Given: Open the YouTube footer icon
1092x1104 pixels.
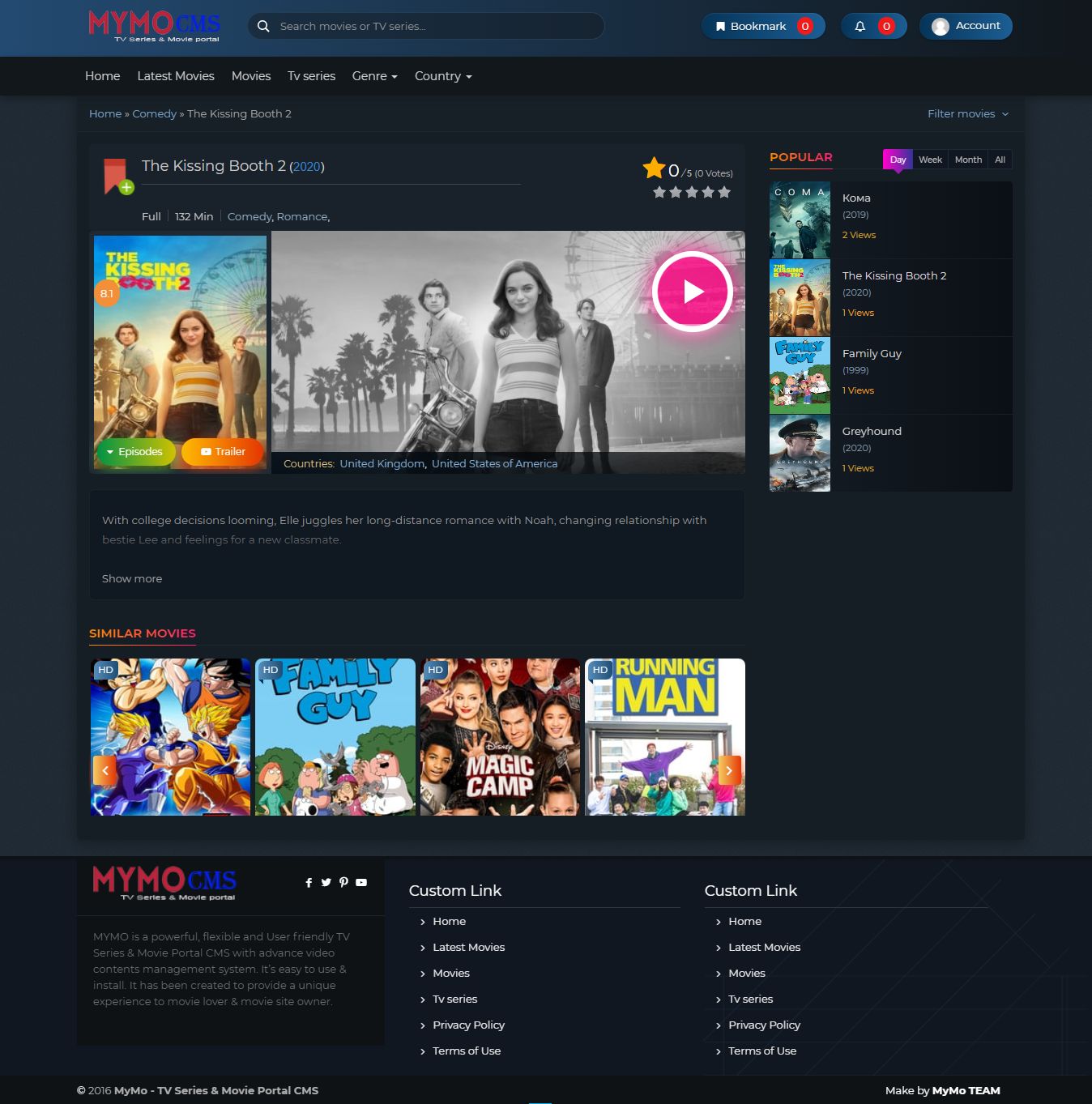Looking at the screenshot, I should pos(361,882).
